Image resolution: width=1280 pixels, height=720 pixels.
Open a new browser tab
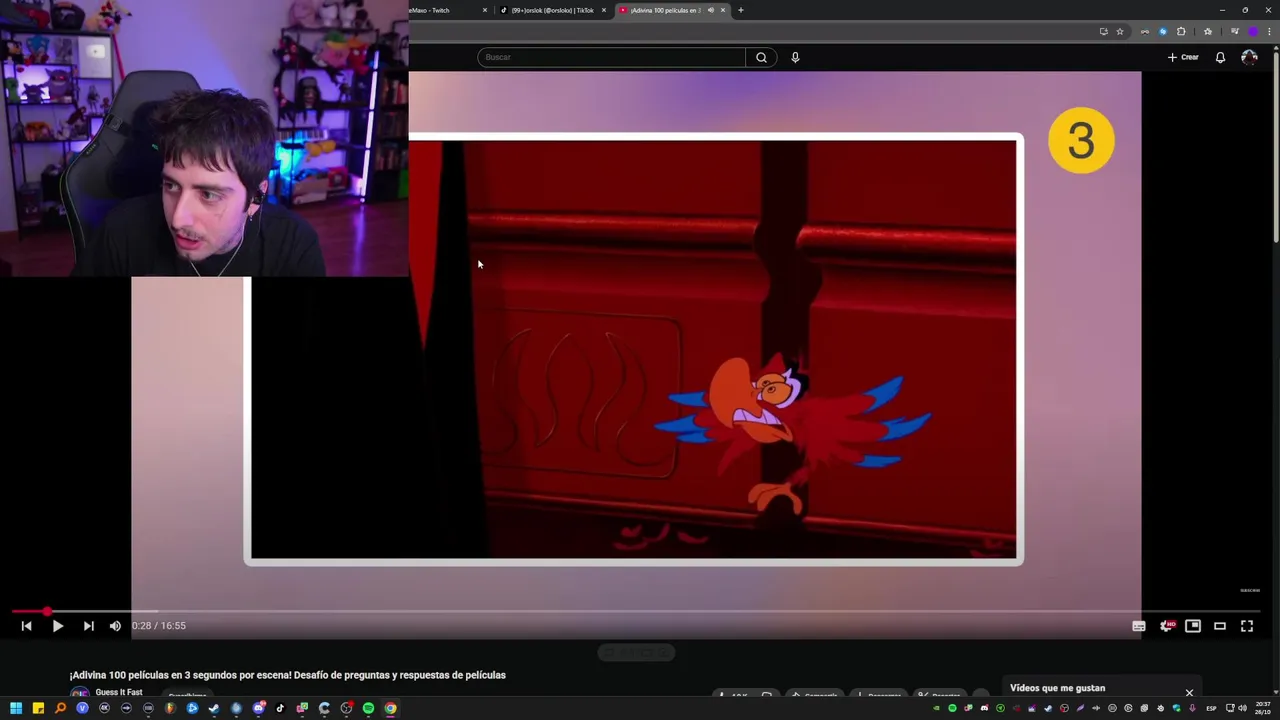741,10
